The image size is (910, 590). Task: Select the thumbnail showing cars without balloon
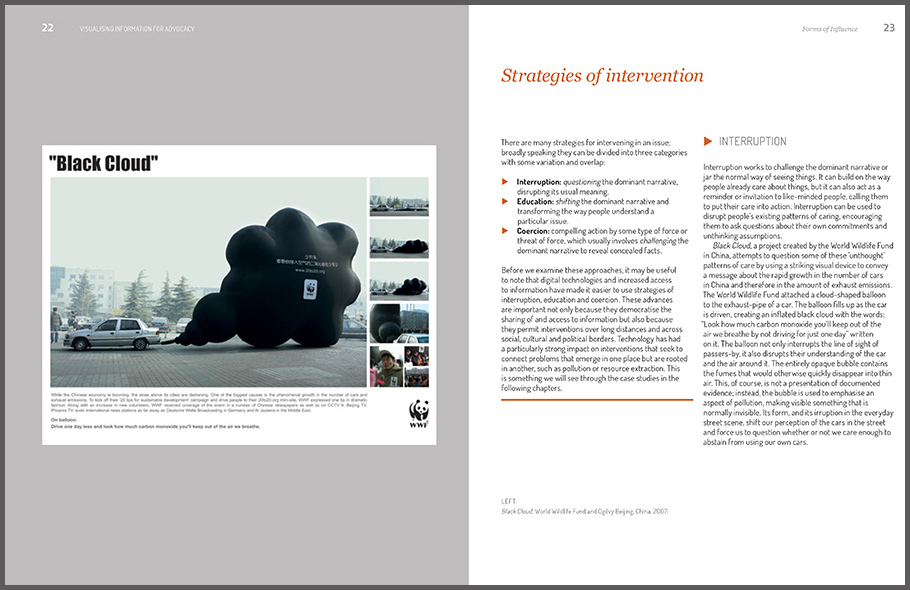399,197
